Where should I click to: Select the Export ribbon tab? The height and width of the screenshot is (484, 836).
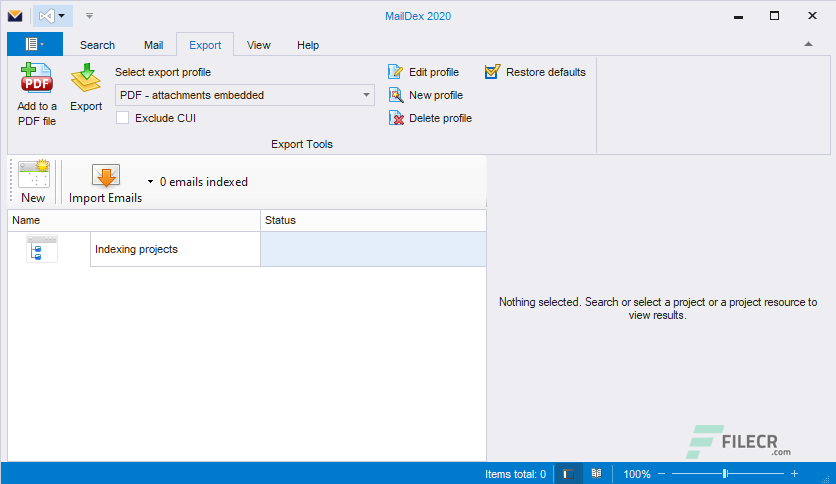(205, 45)
